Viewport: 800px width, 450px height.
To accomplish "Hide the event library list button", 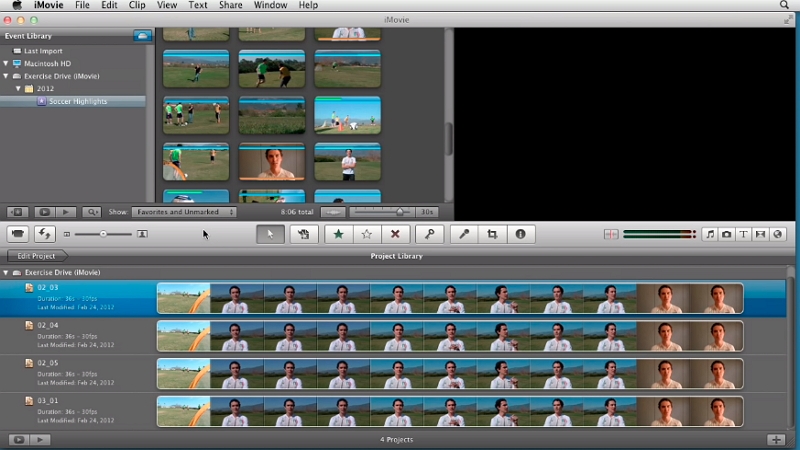I will [x=17, y=212].
